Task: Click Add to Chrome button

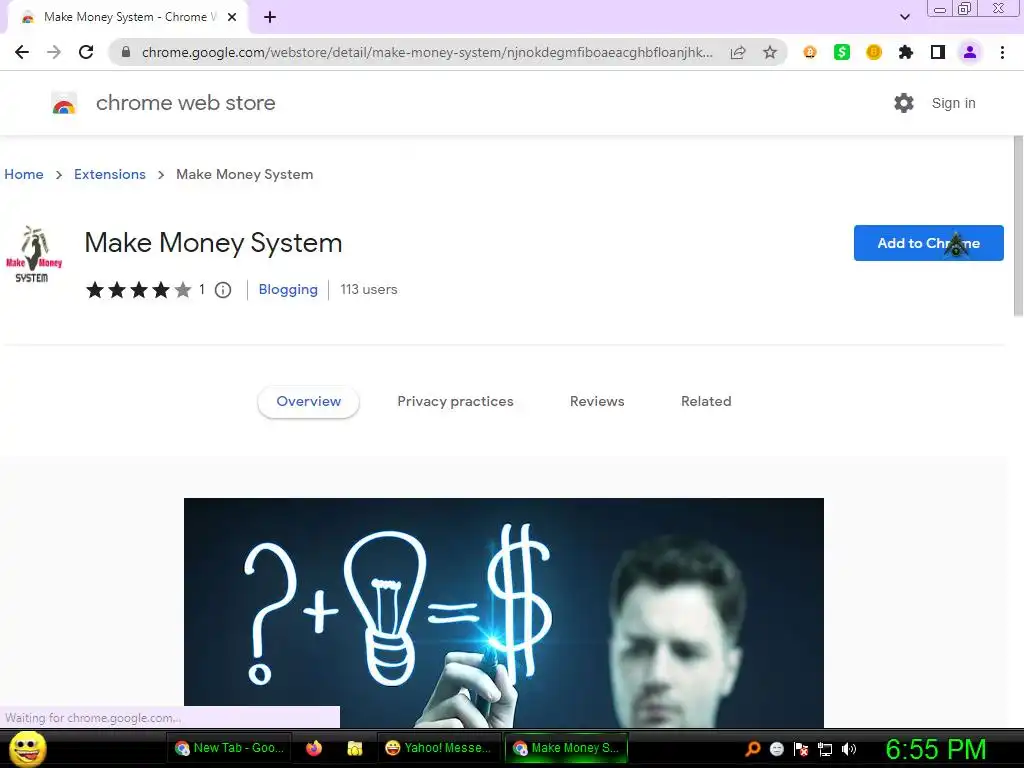Action: pos(929,243)
